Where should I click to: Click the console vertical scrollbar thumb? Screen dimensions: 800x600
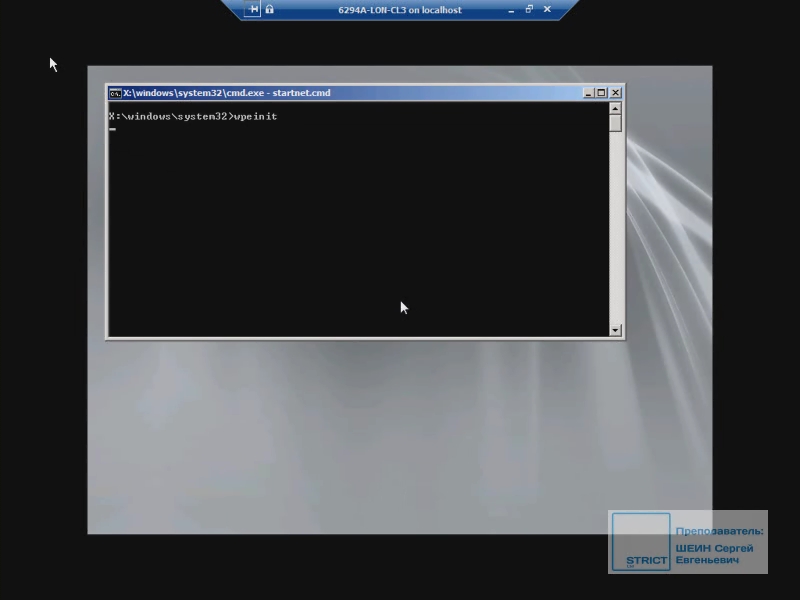pyautogui.click(x=615, y=123)
